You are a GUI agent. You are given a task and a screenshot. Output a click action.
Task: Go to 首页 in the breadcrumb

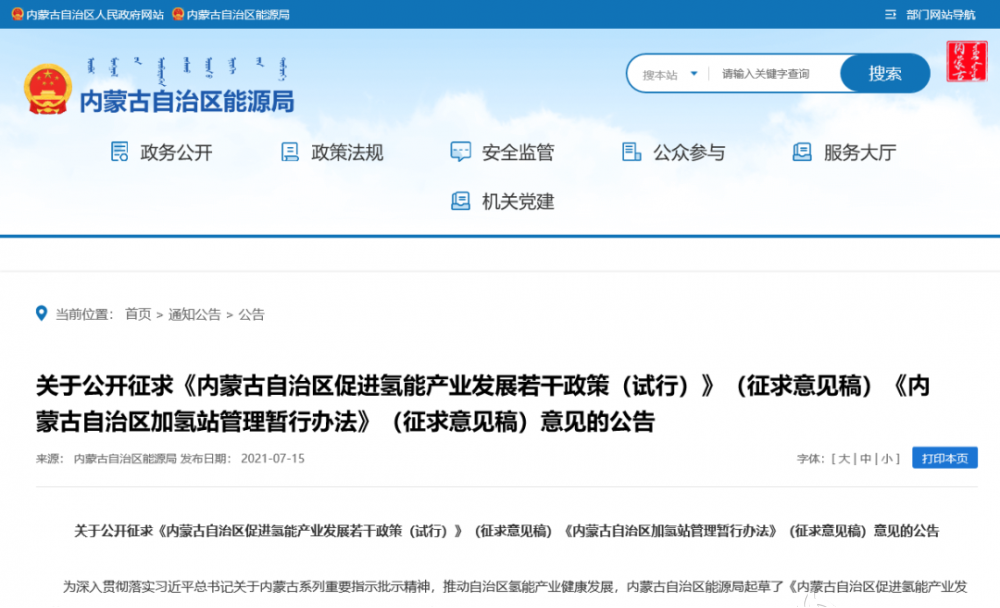point(138,314)
